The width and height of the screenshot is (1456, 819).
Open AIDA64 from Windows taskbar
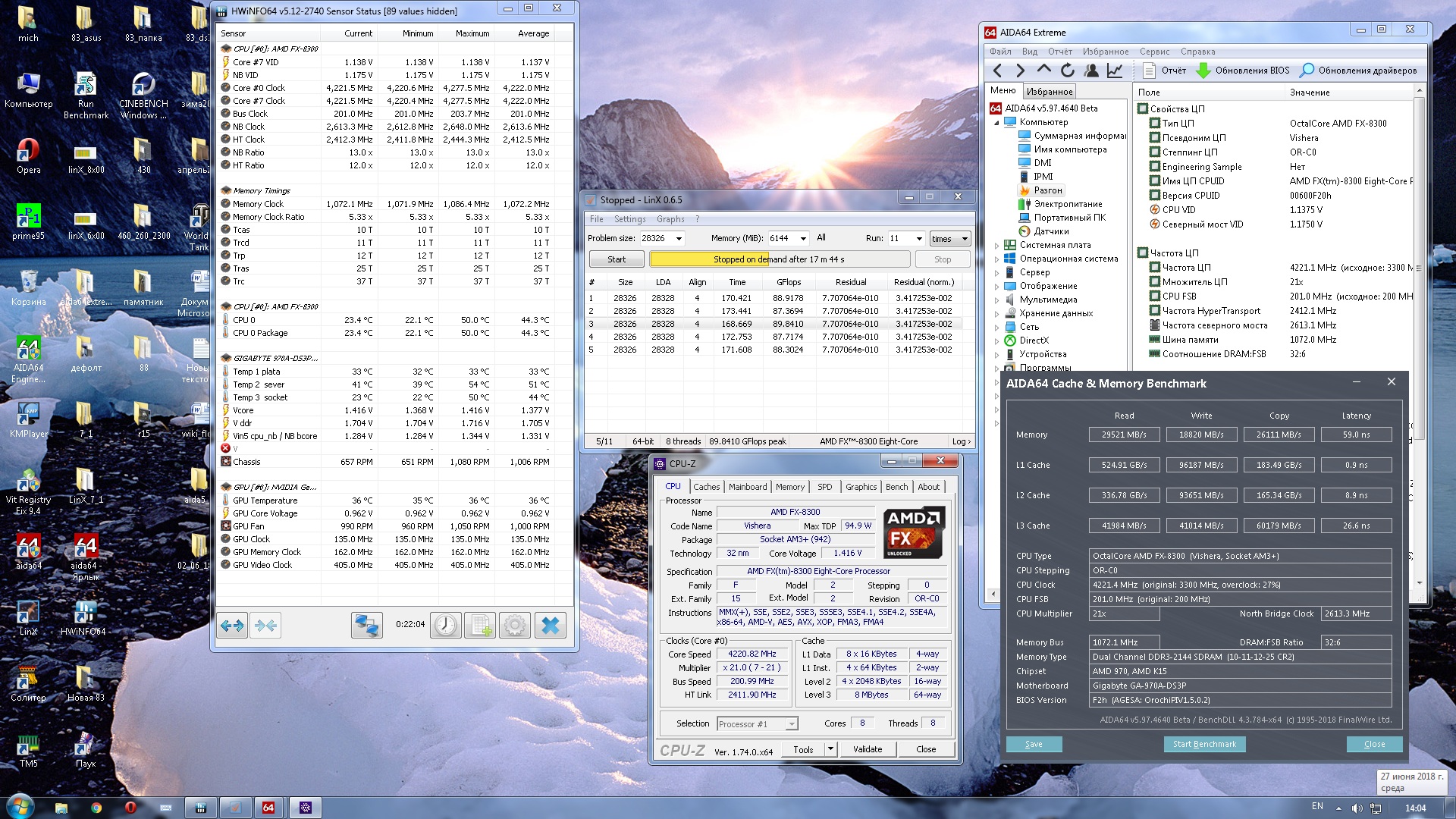[268, 808]
